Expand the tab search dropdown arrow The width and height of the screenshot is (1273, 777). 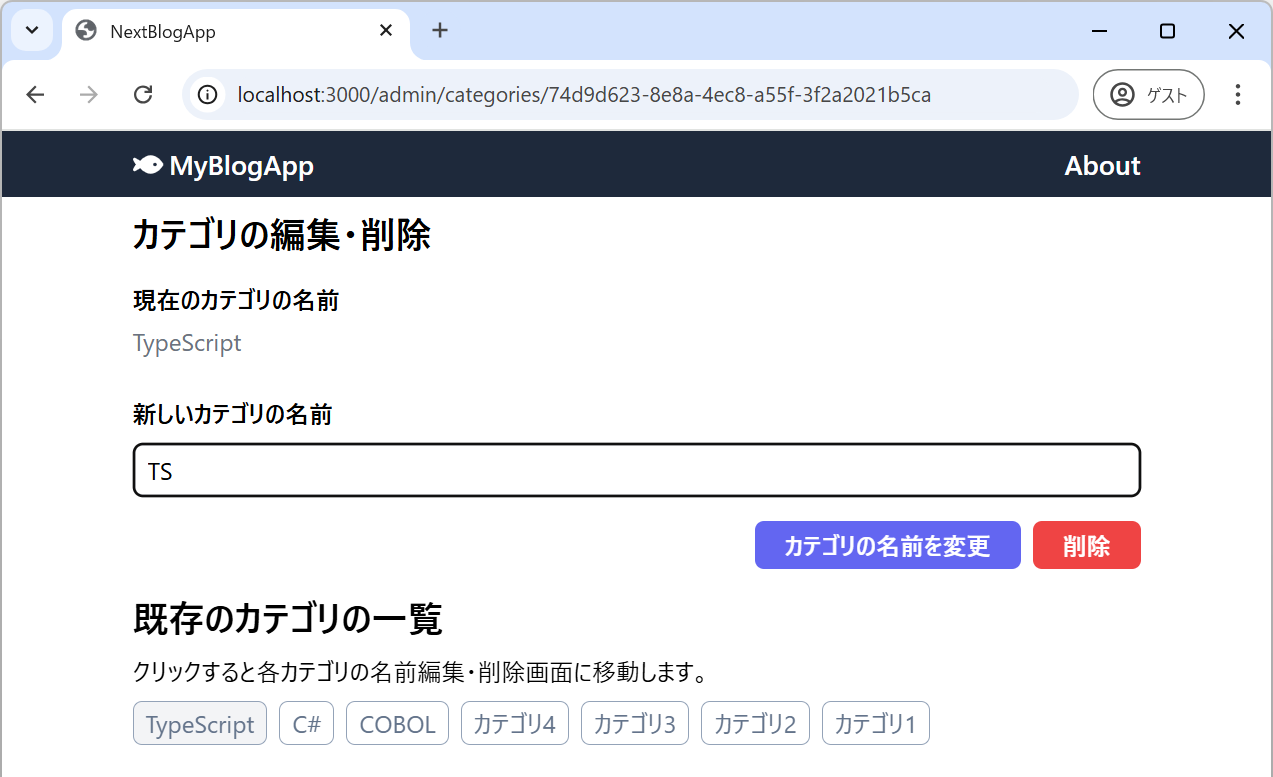point(32,31)
